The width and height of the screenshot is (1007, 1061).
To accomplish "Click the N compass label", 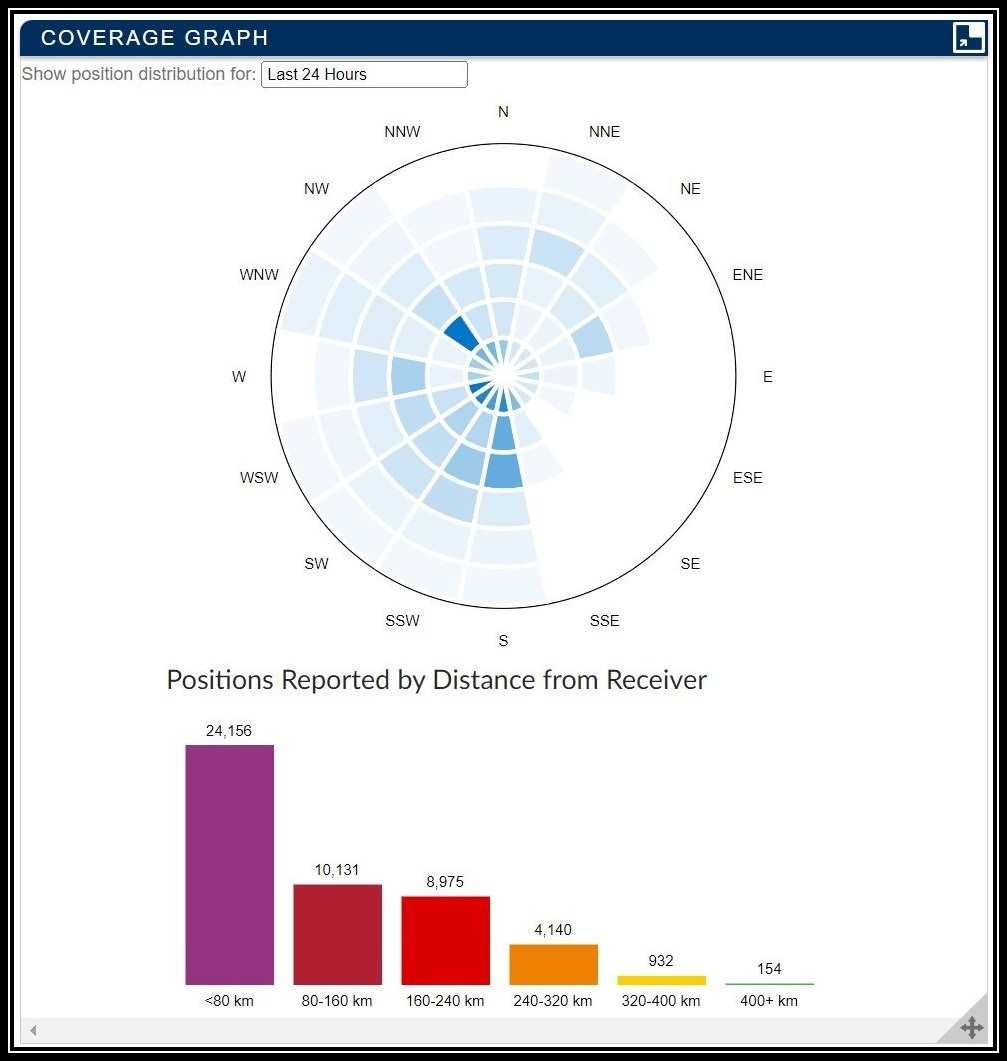I will pyautogui.click(x=503, y=112).
